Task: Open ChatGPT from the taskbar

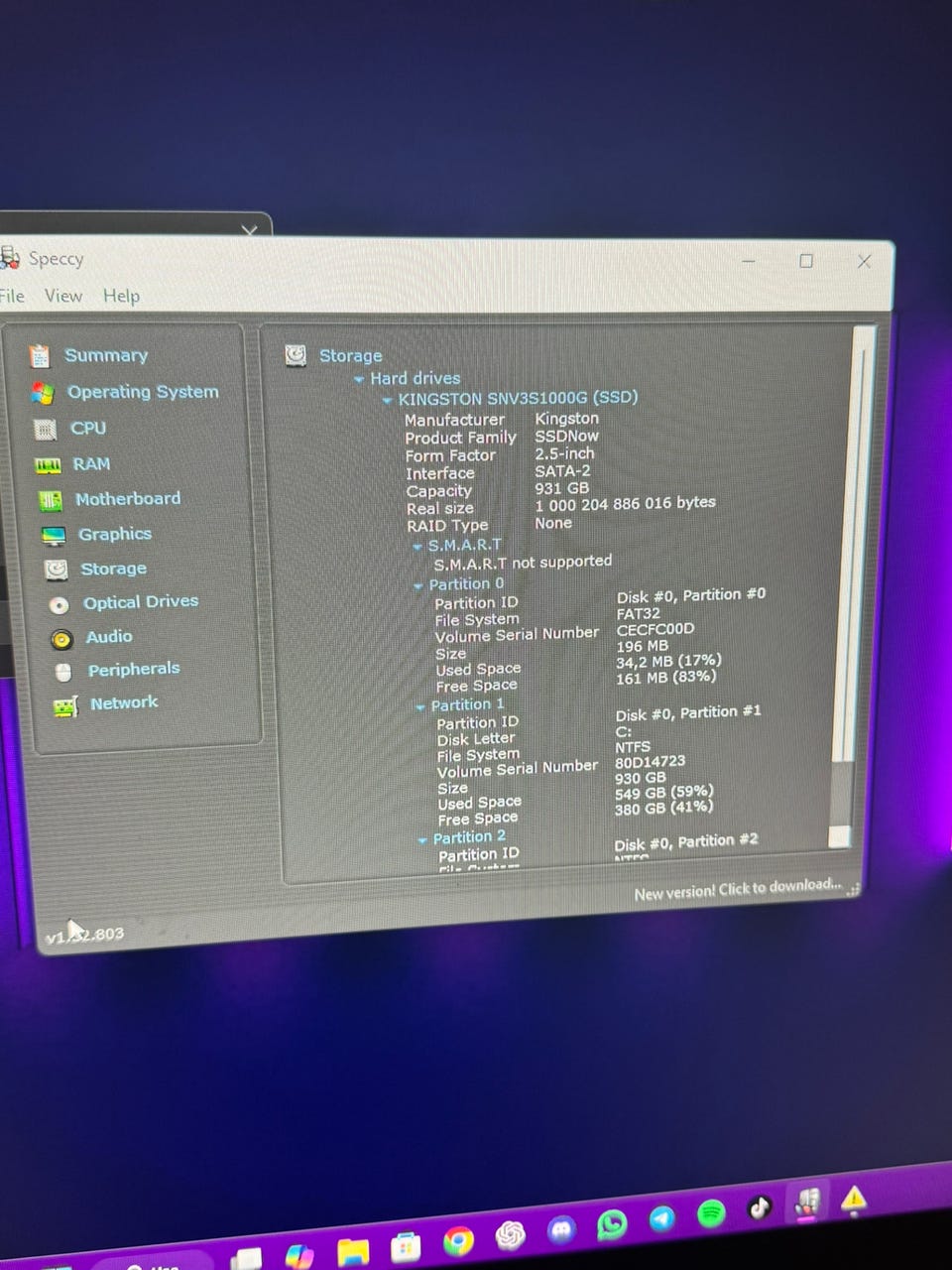Action: [511, 1234]
